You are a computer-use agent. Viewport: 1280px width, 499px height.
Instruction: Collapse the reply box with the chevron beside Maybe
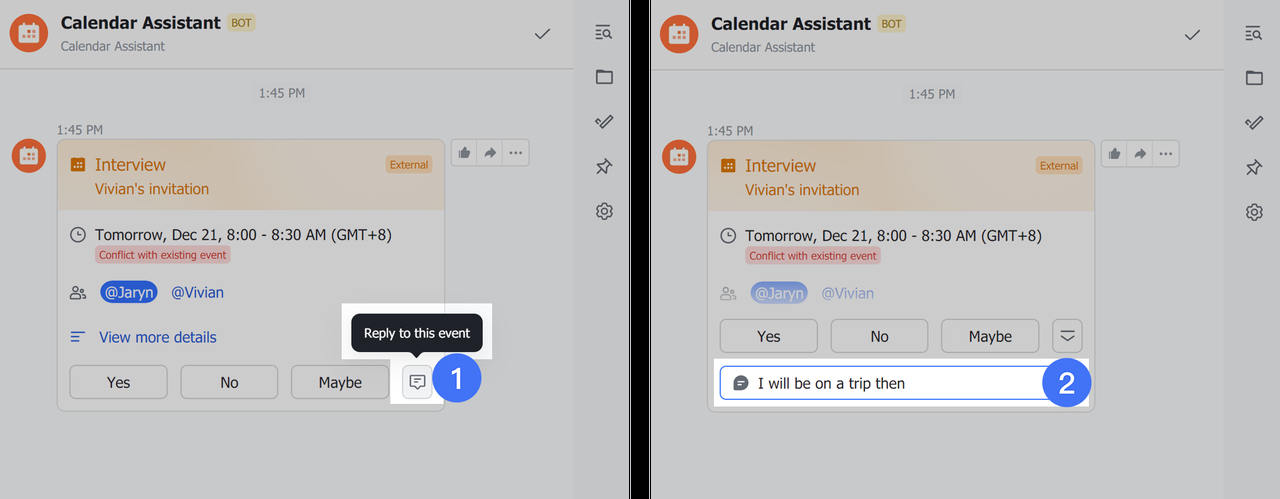pyautogui.click(x=1067, y=336)
